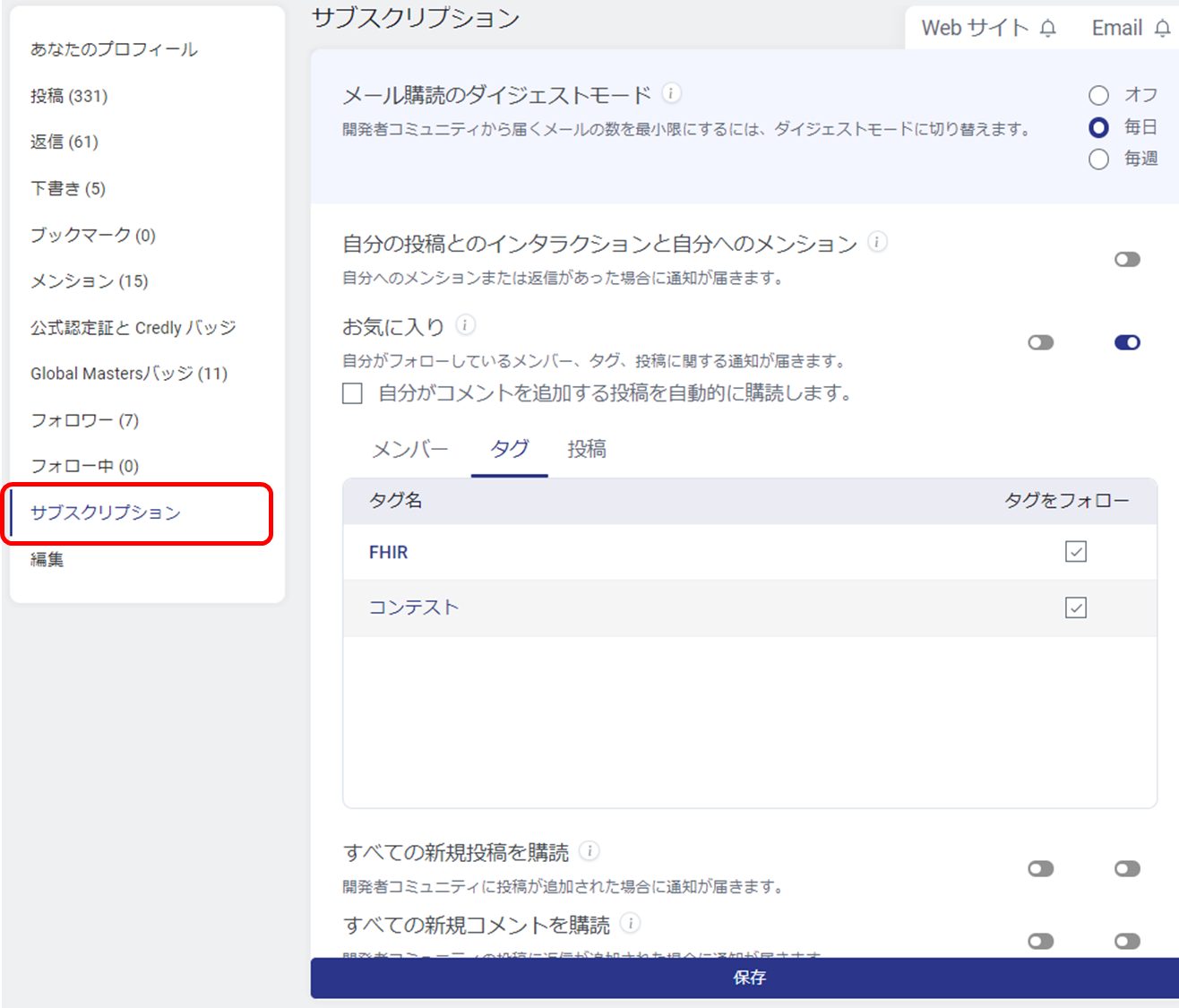Toggle Email notifications for 自分へのメンション
This screenshot has height=1008, width=1179.
pos(1127,260)
